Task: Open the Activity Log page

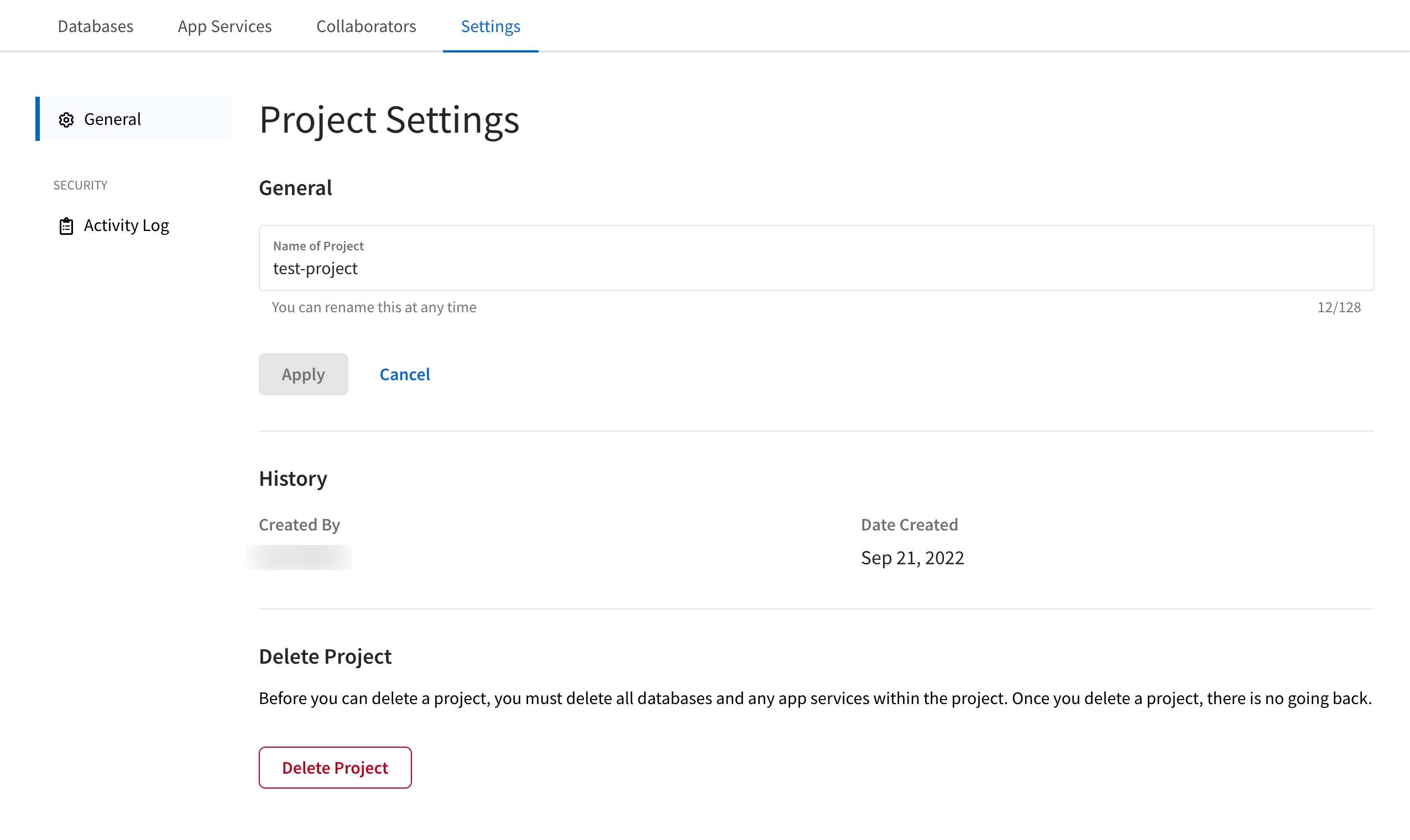Action: pos(126,225)
